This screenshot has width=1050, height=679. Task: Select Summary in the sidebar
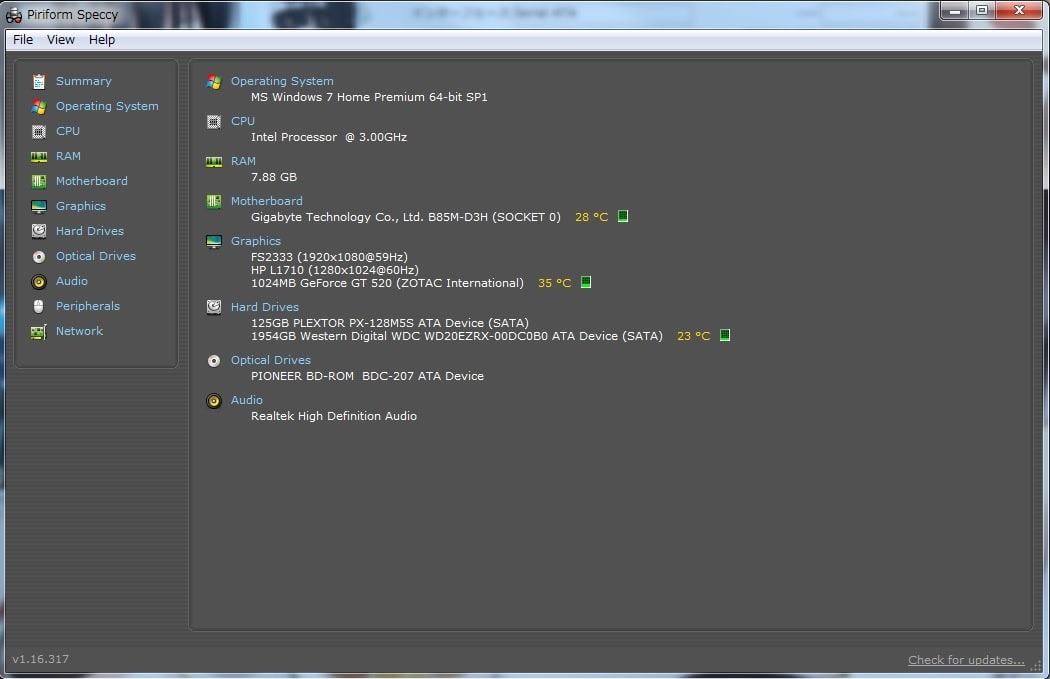[84, 81]
